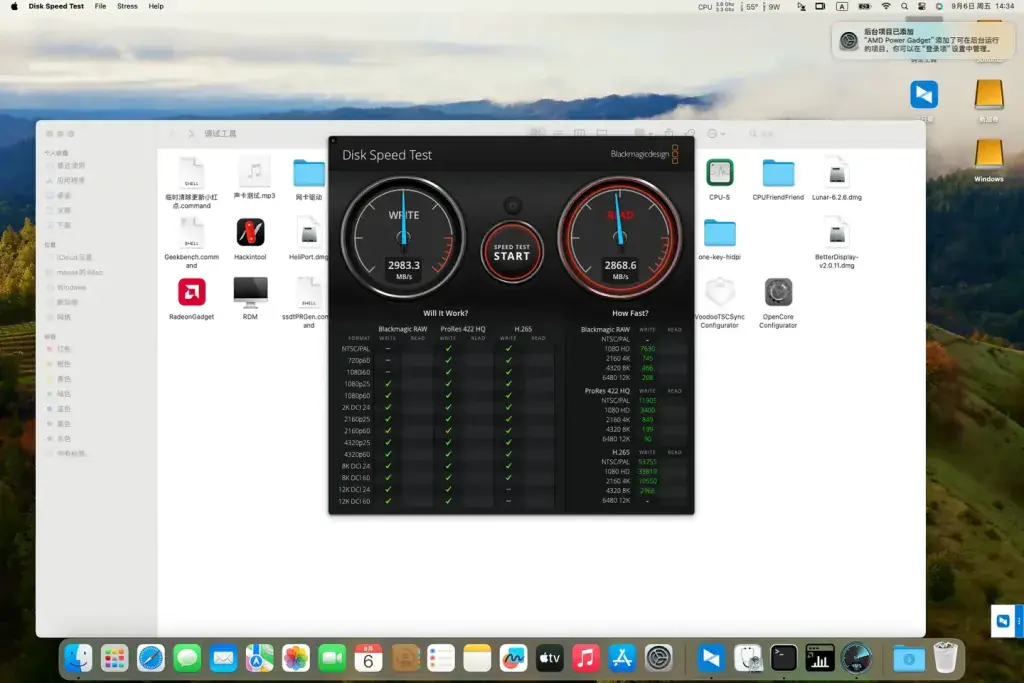Open Terminal from the Dock
Viewport: 1024px width, 683px height.
tap(783, 658)
